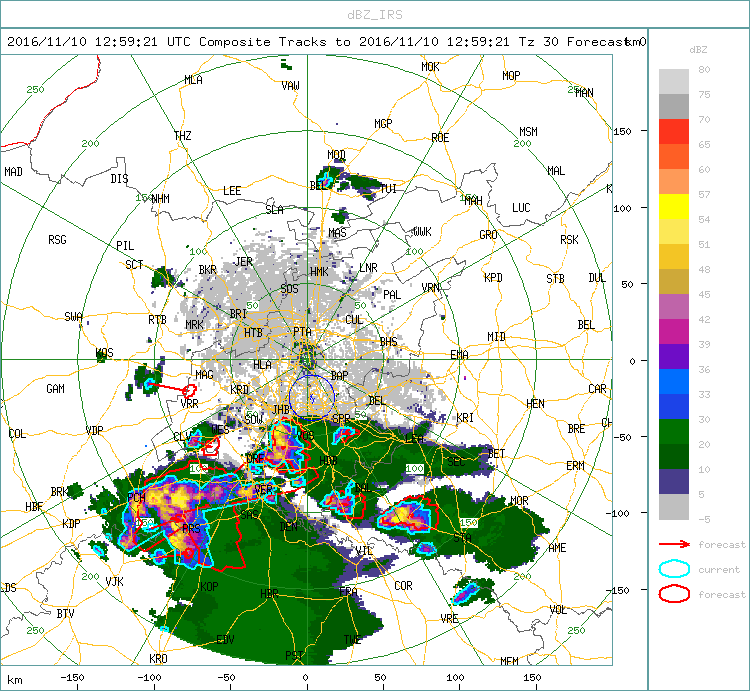The image size is (750, 691).
Task: Click the PRS station label
Action: (191, 528)
